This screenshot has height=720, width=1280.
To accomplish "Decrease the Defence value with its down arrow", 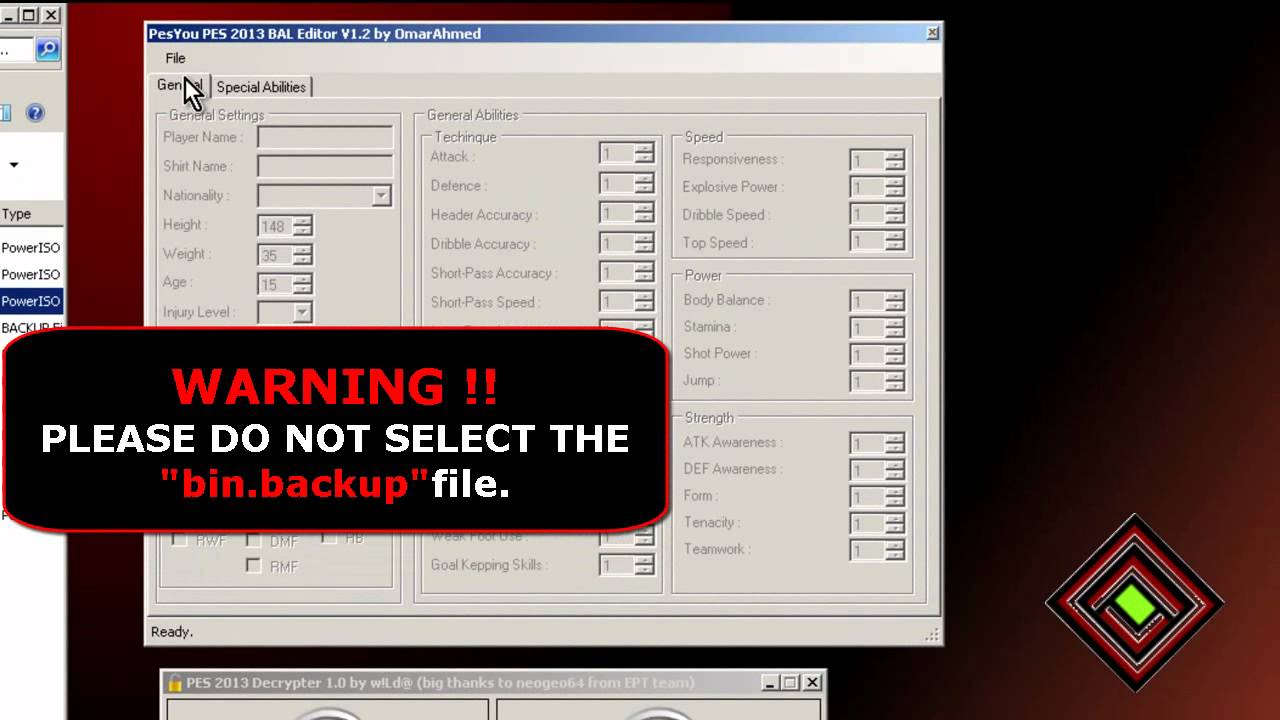I will [644, 189].
